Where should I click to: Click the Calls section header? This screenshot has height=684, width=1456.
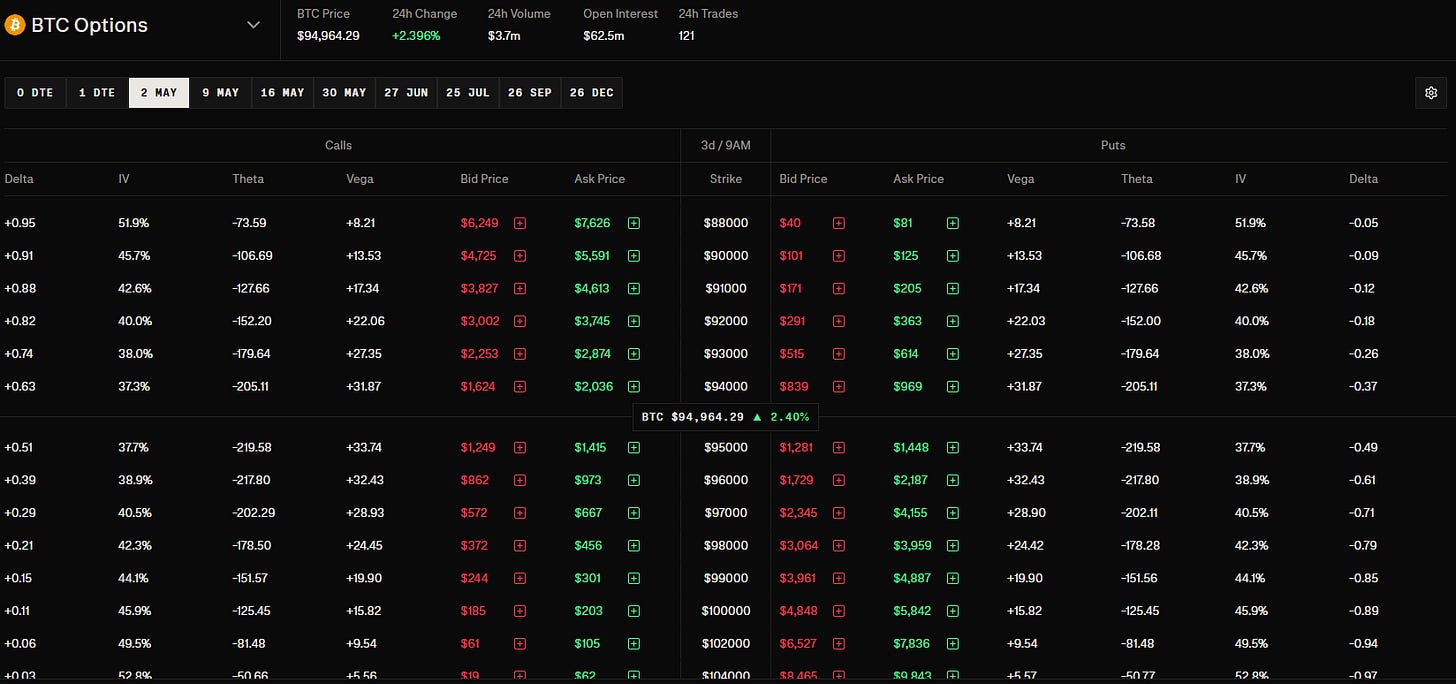tap(338, 146)
